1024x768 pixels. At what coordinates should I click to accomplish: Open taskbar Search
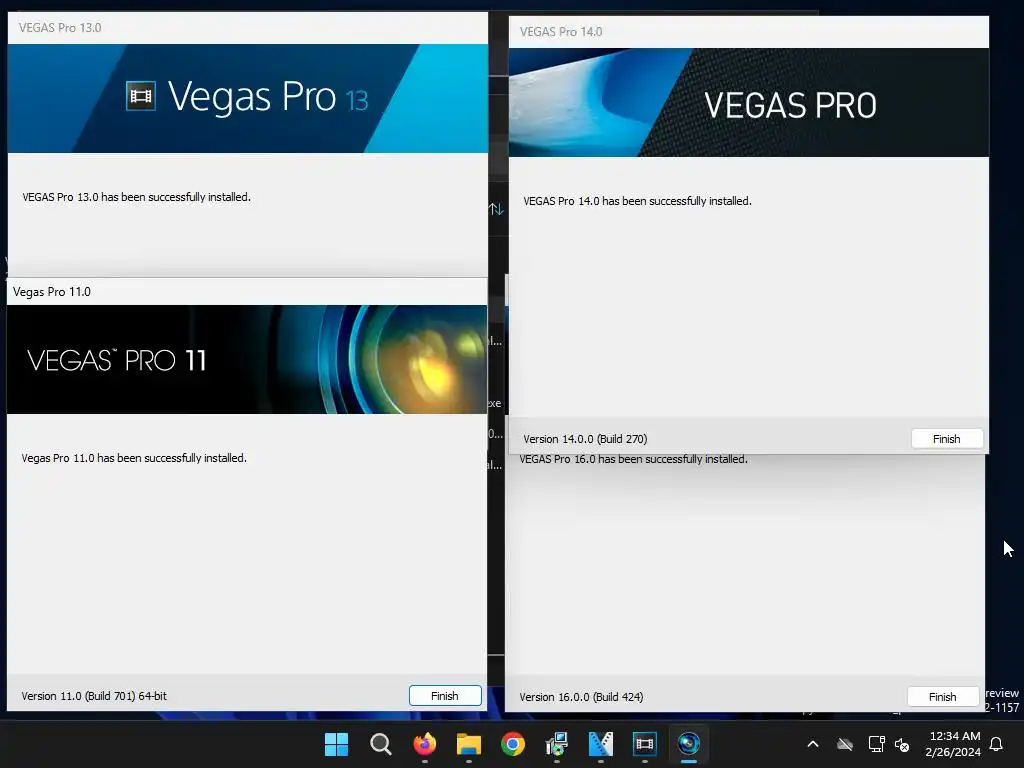[x=381, y=744]
